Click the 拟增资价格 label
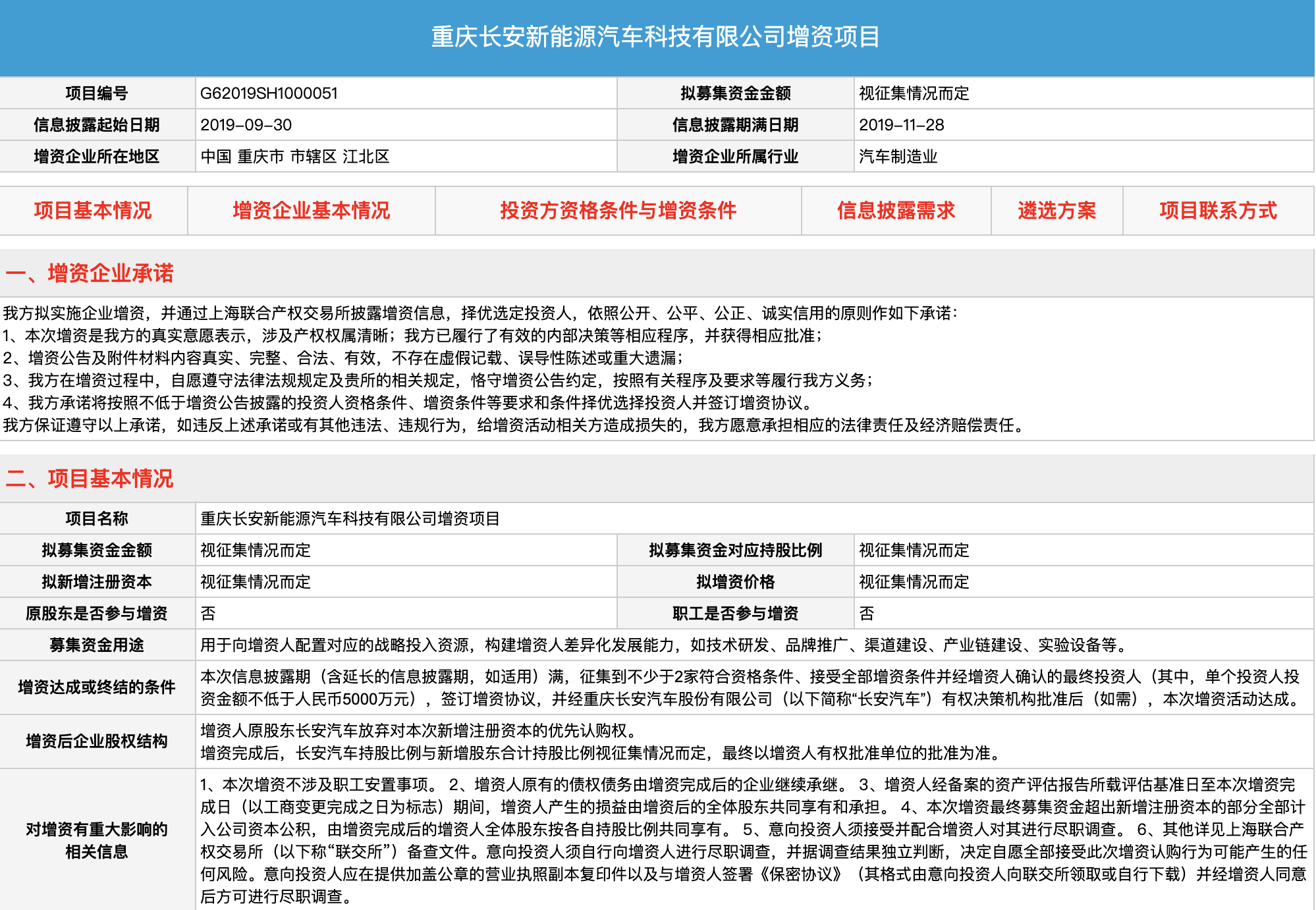The width and height of the screenshot is (1316, 910). (x=736, y=582)
